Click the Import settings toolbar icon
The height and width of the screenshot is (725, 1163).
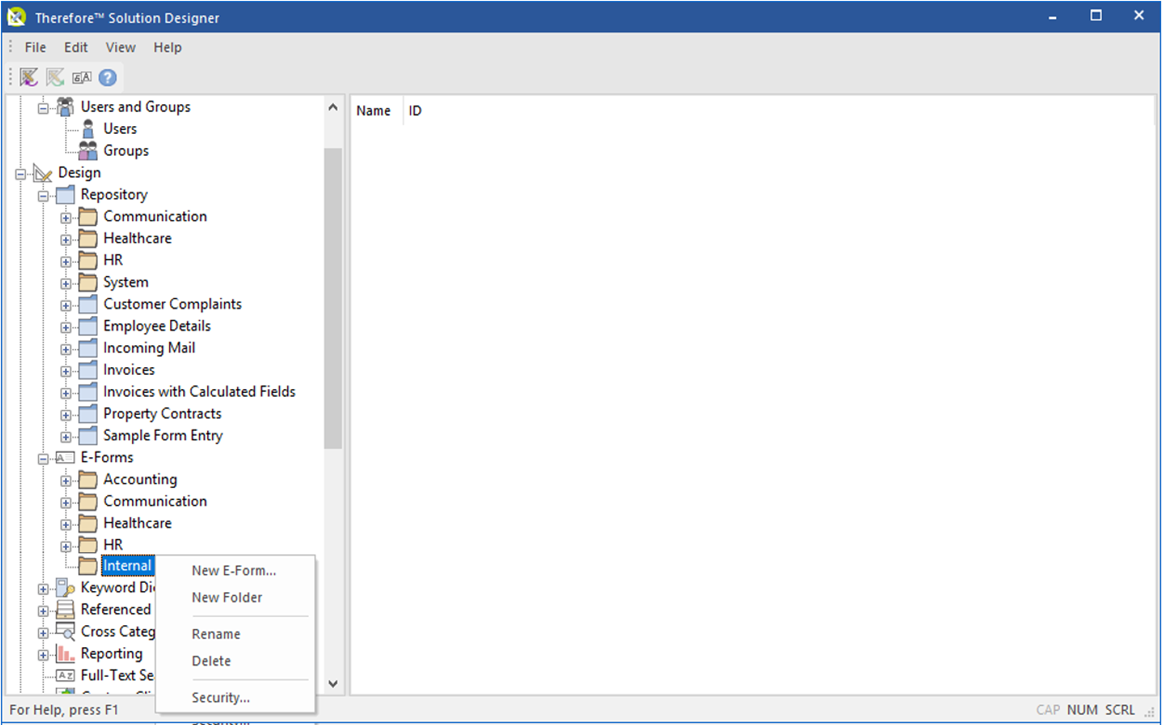pos(28,77)
